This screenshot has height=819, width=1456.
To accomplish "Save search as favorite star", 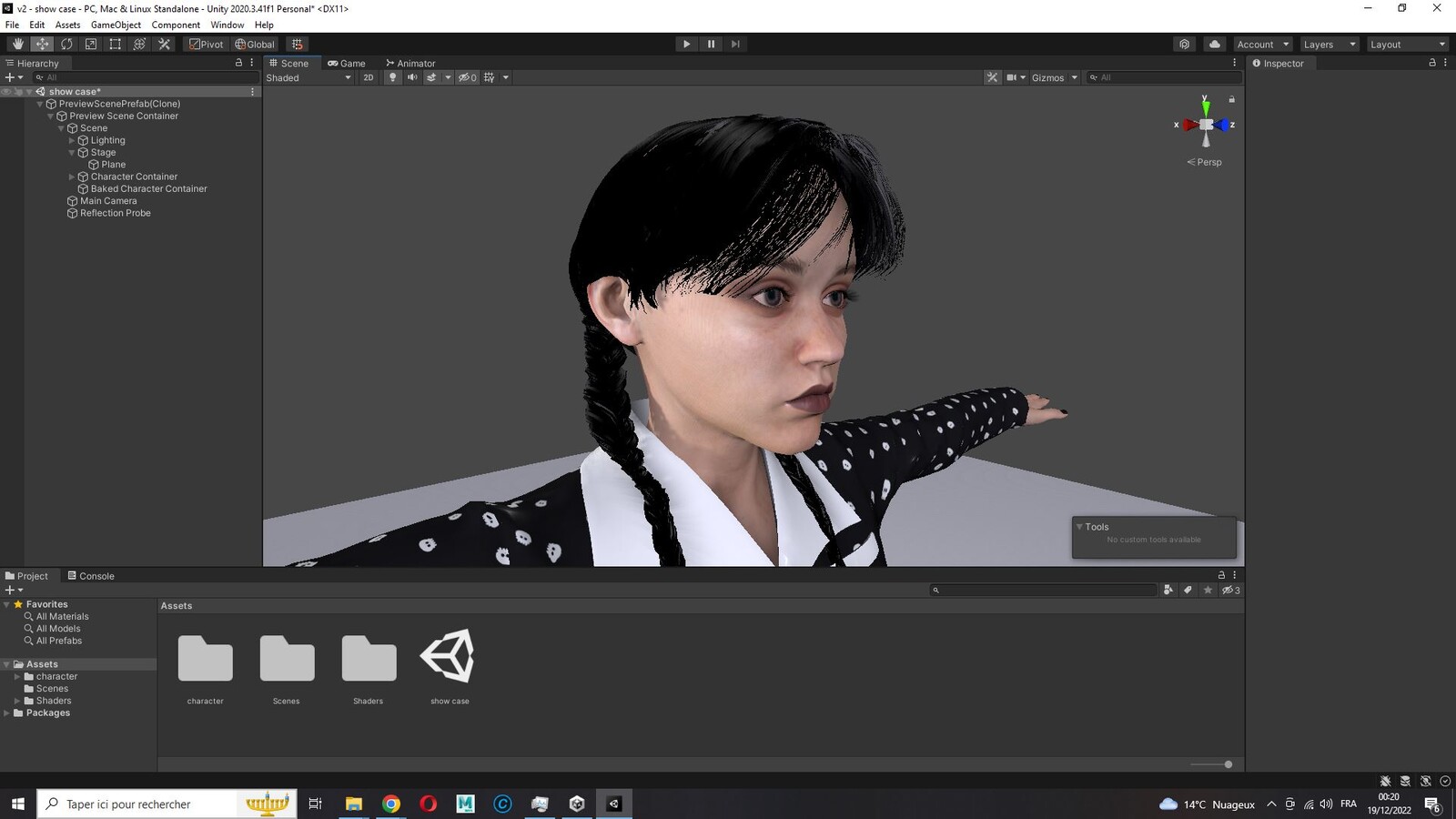I will tap(1208, 590).
